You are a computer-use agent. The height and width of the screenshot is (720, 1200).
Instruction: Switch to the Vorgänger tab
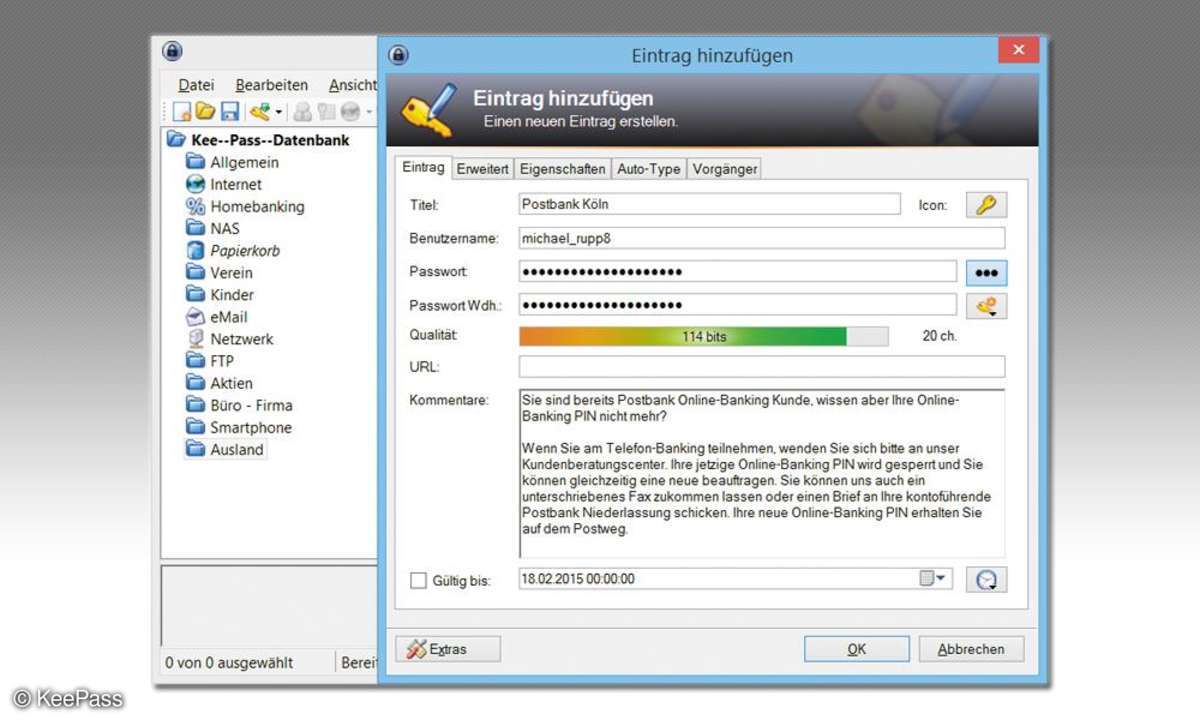(x=724, y=169)
